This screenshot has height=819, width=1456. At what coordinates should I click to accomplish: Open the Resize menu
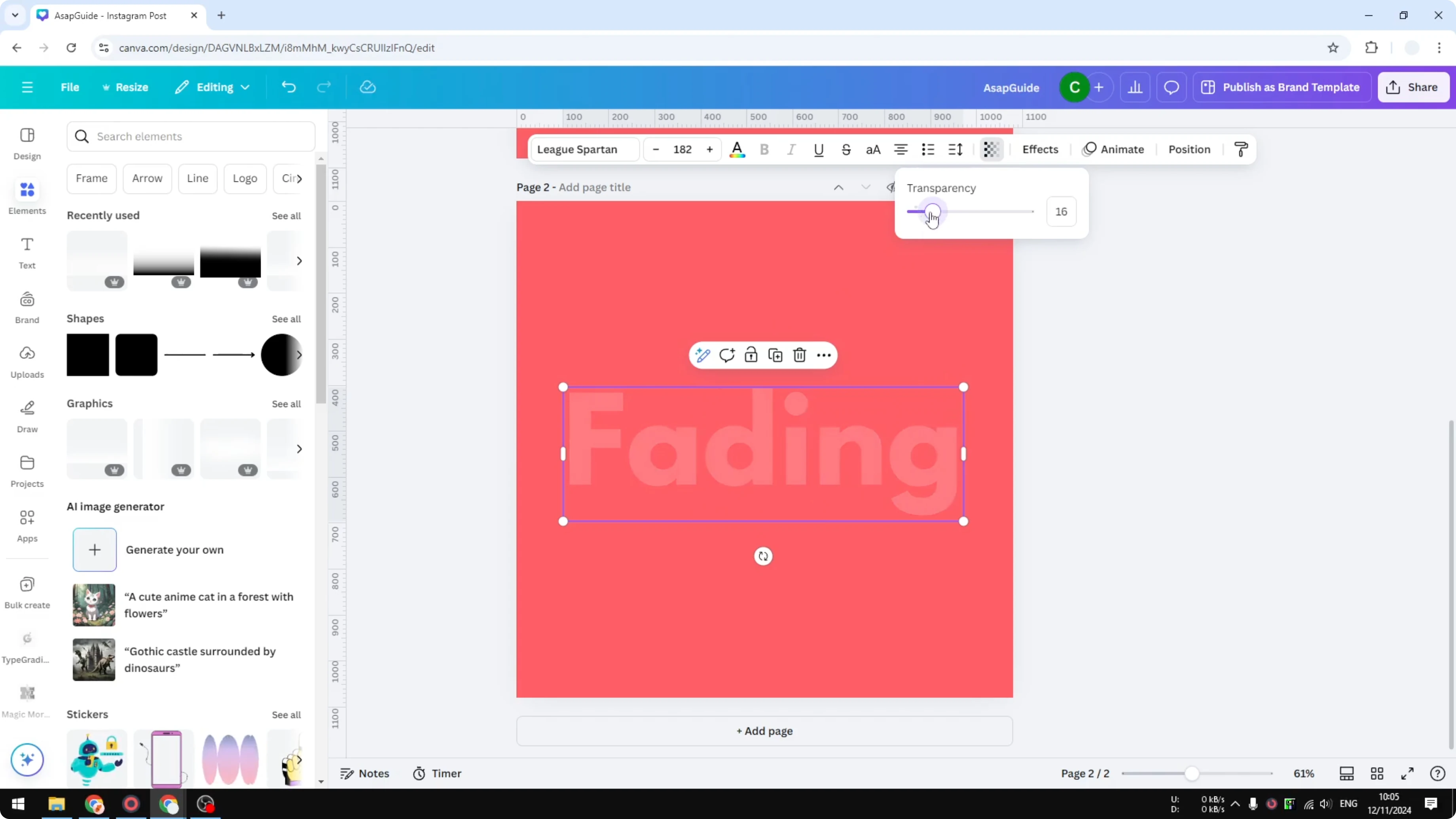click(x=125, y=87)
